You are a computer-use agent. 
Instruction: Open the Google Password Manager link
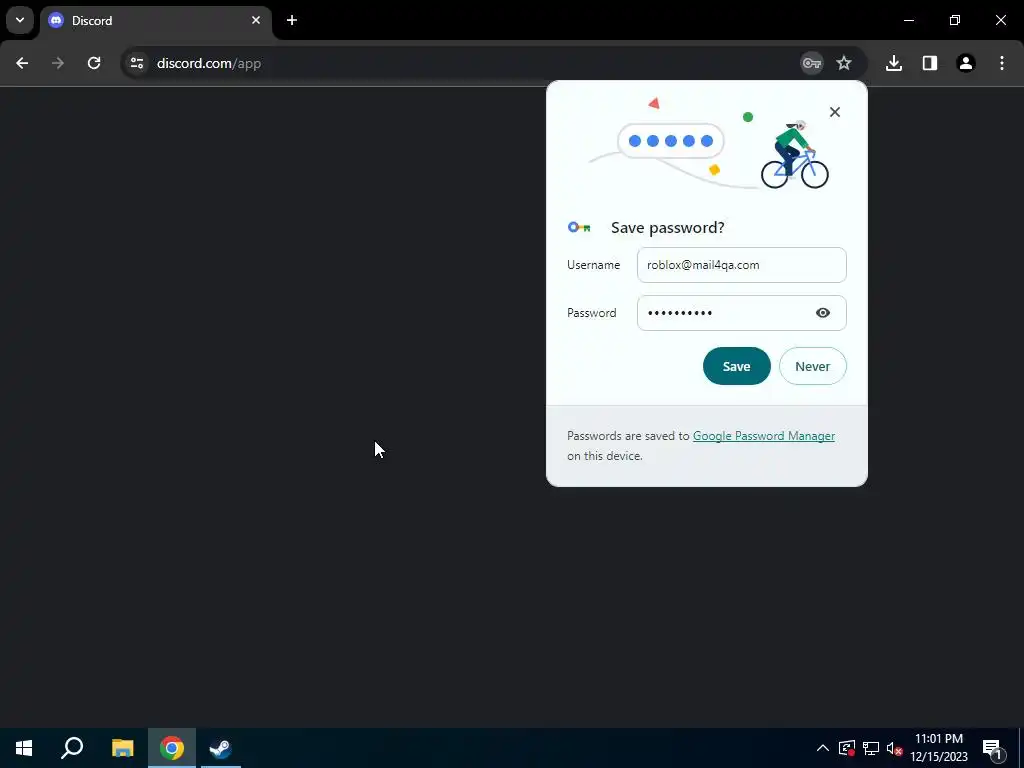click(x=763, y=436)
